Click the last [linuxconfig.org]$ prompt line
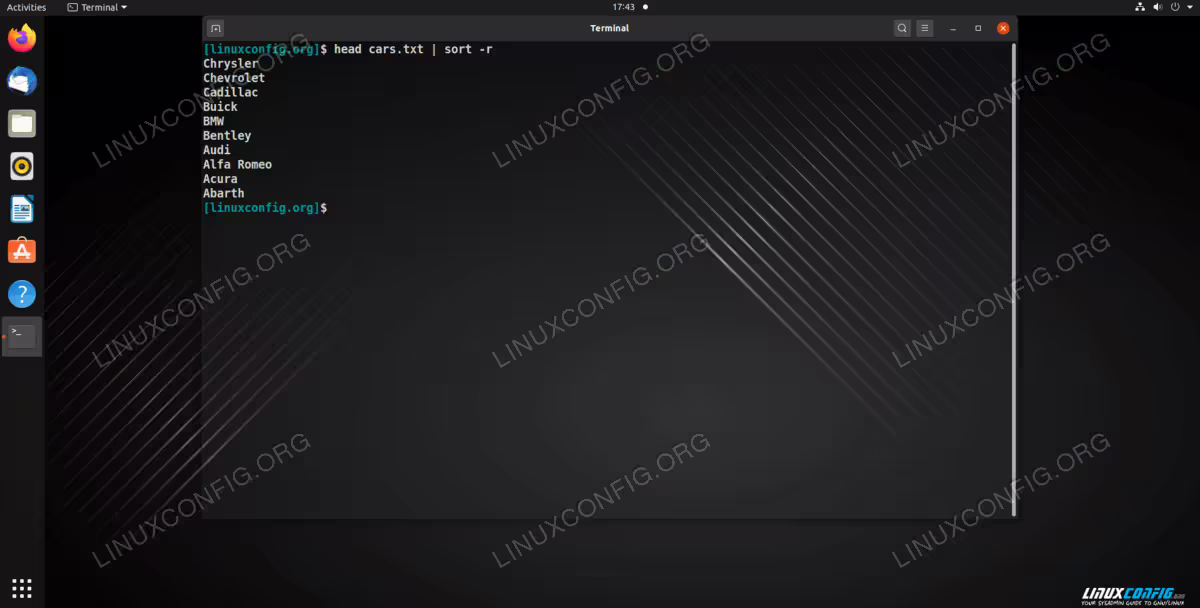 (x=265, y=208)
